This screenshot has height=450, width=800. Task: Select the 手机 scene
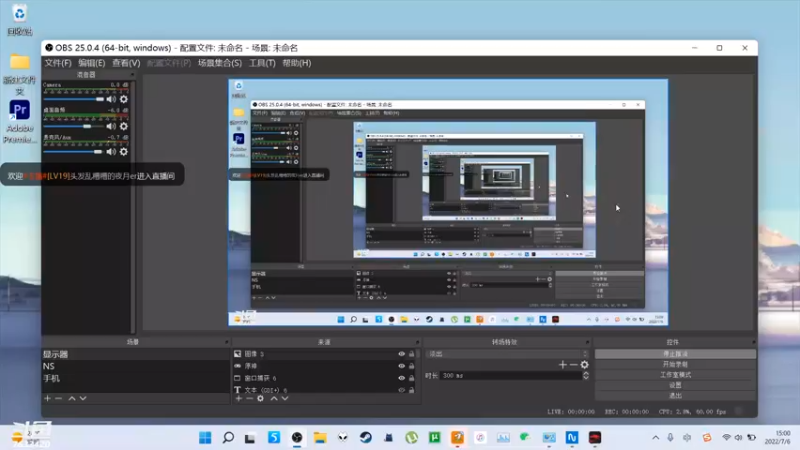tap(136, 379)
